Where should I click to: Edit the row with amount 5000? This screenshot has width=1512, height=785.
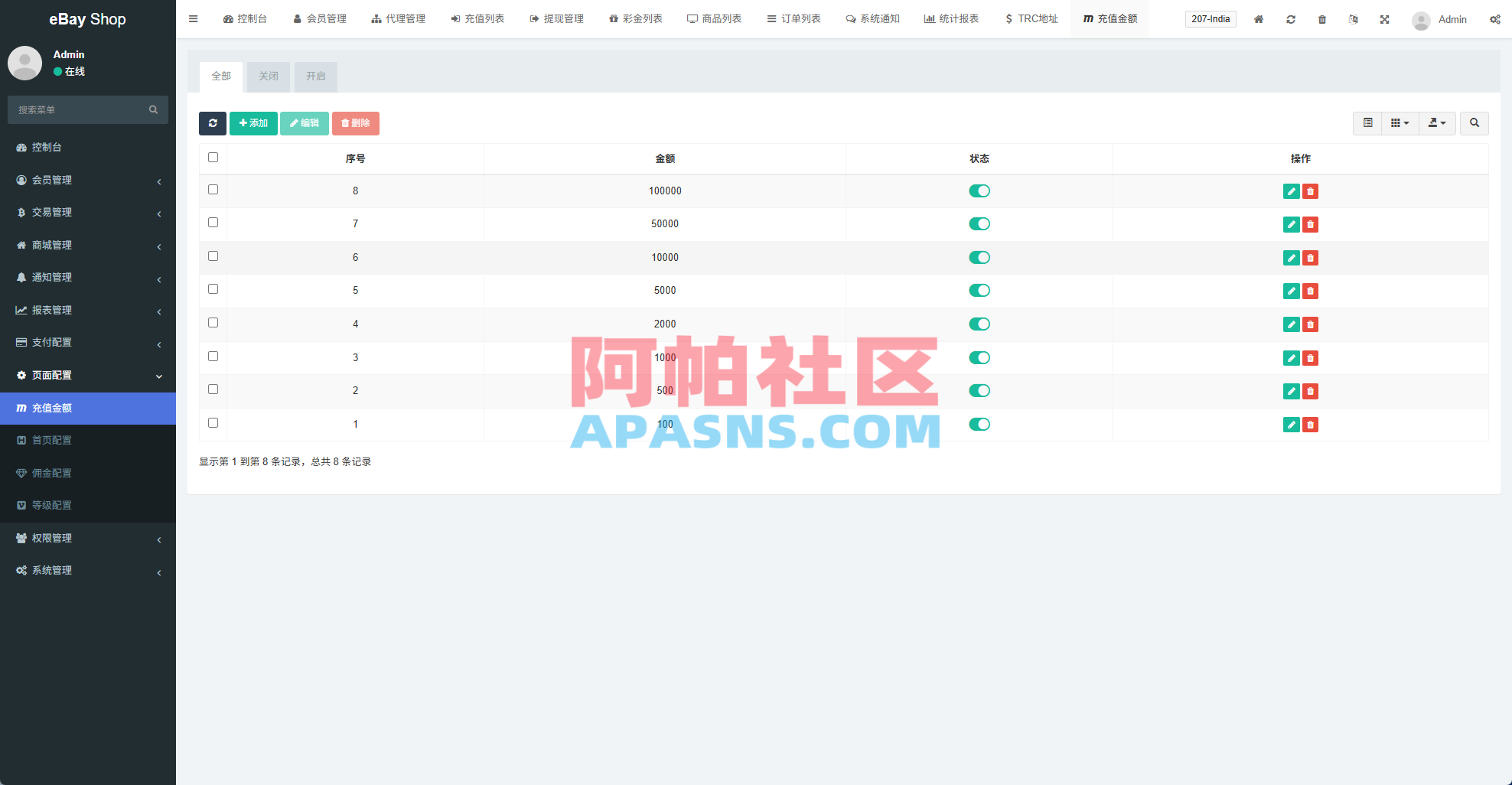coord(1292,291)
